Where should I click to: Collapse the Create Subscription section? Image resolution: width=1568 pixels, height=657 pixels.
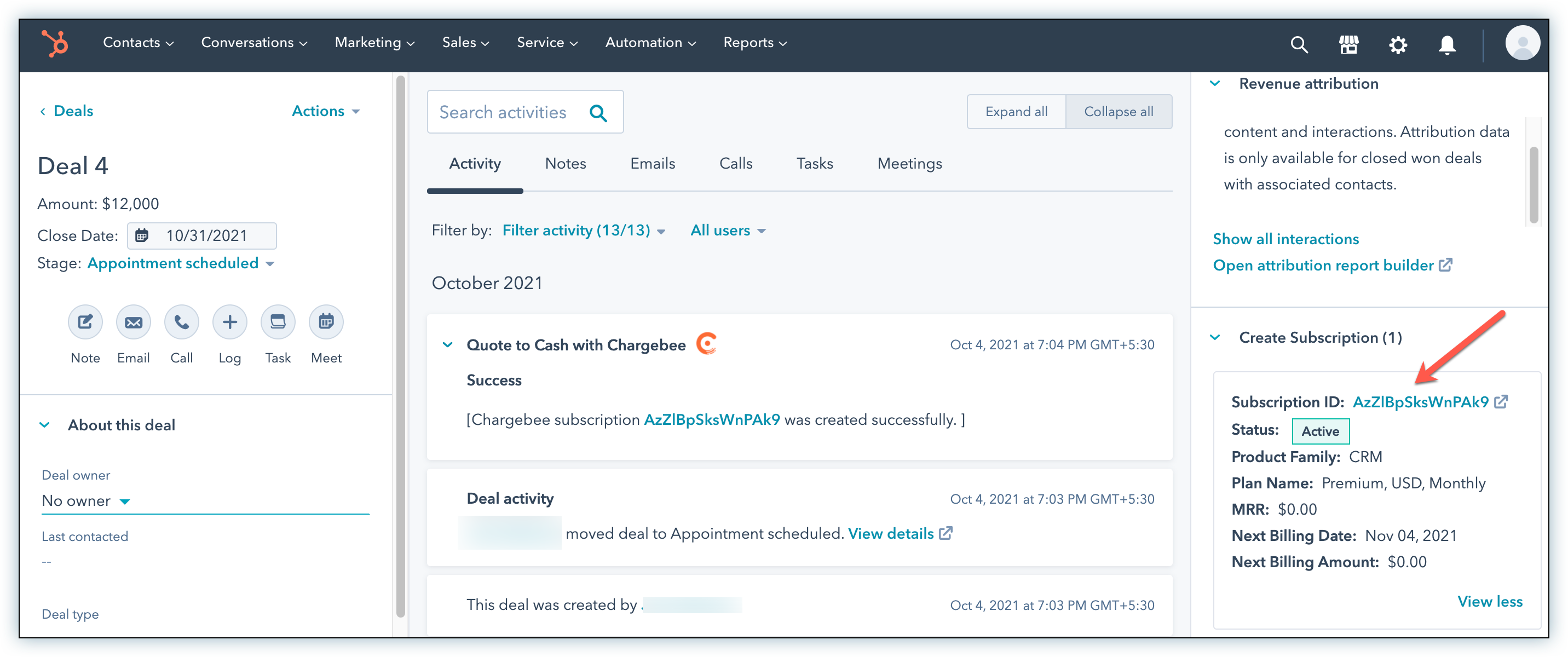pyautogui.click(x=1215, y=337)
